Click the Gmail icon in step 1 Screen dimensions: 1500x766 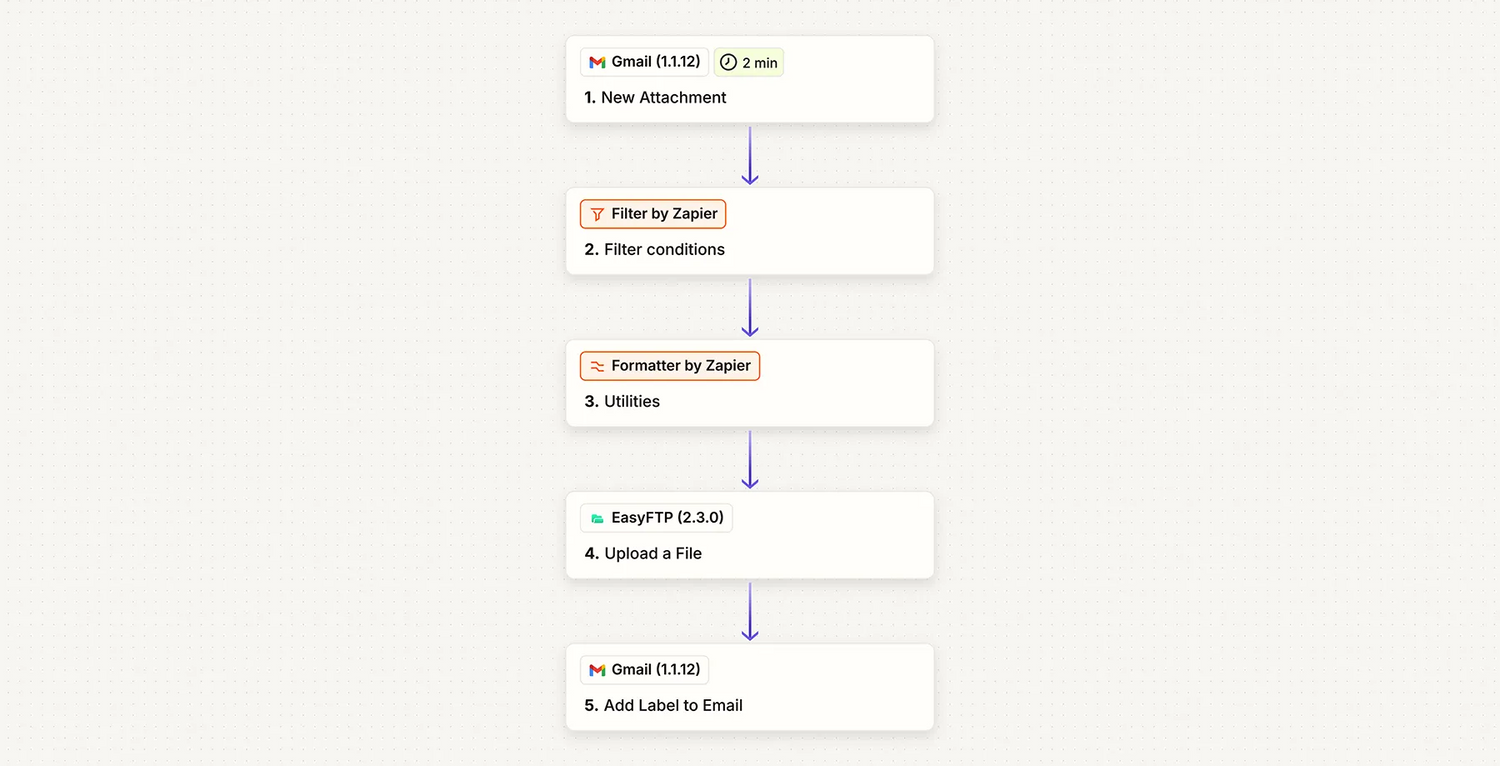coord(597,62)
